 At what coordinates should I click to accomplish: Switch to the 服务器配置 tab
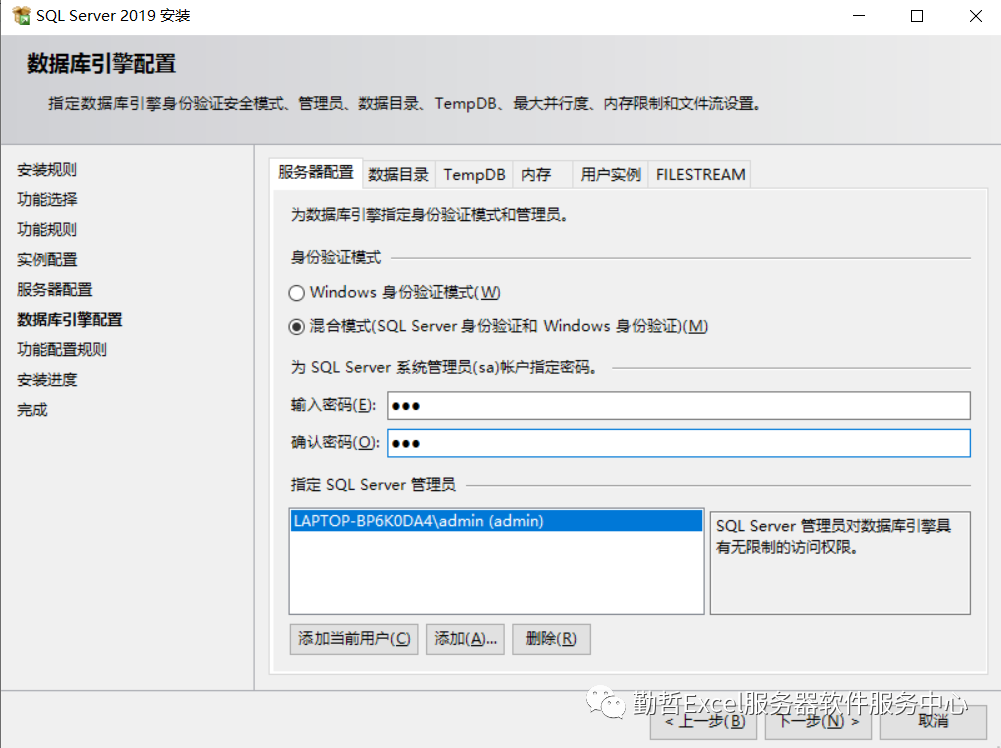(316, 172)
